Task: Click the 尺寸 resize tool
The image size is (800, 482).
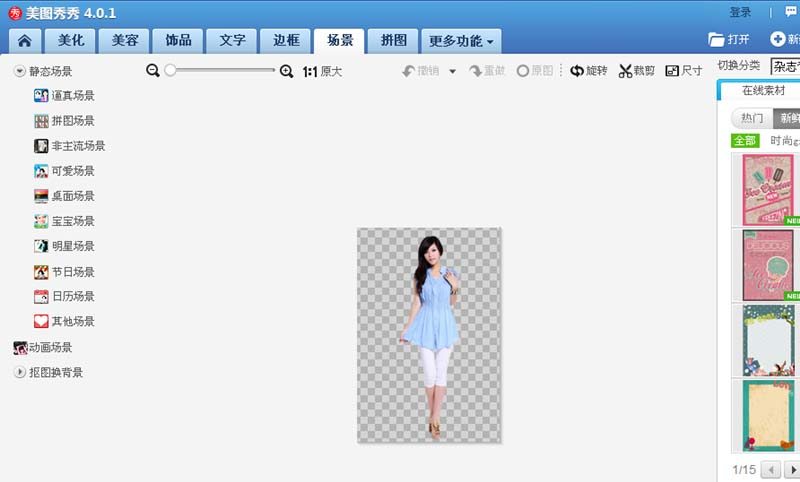Action: (684, 71)
